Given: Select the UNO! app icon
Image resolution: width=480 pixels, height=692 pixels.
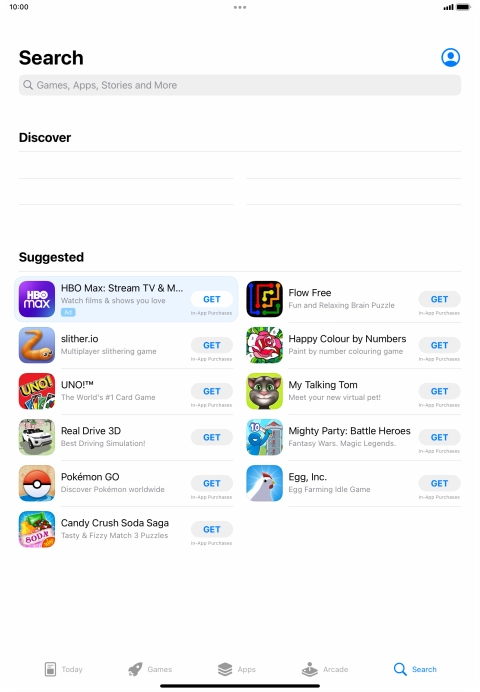Looking at the screenshot, I should (x=37, y=391).
